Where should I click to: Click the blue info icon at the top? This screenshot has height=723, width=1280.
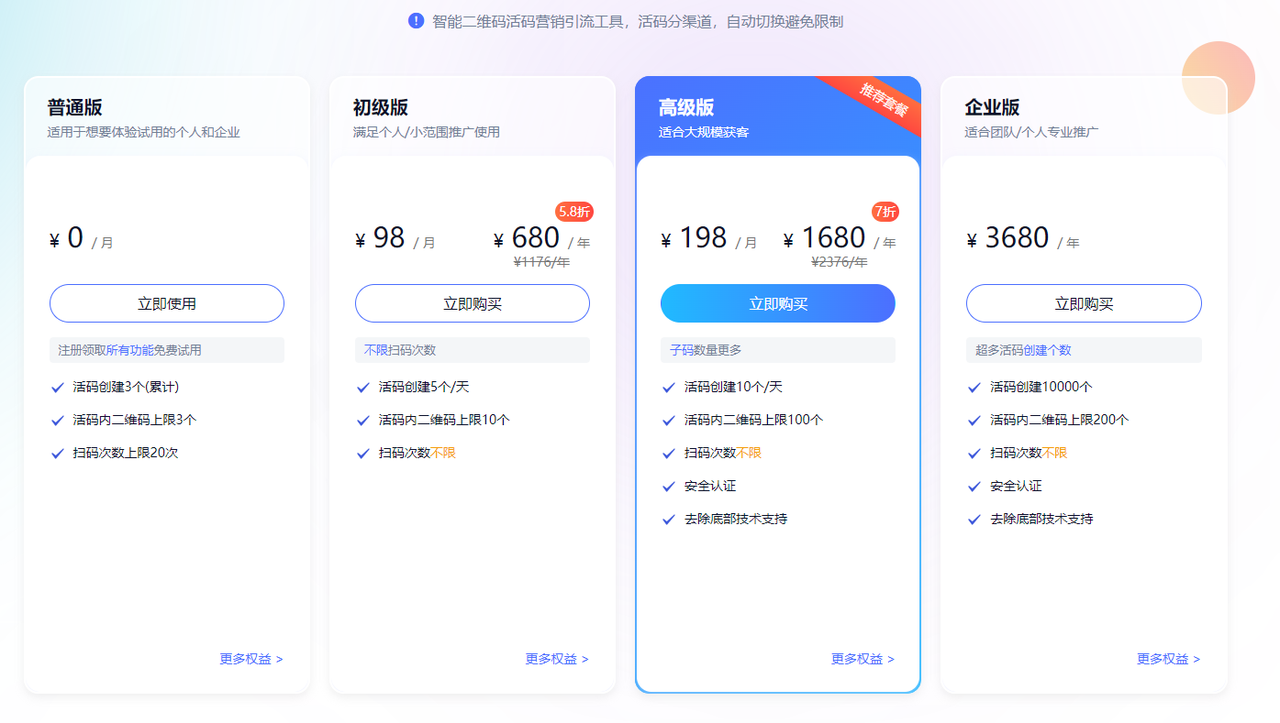tap(416, 21)
